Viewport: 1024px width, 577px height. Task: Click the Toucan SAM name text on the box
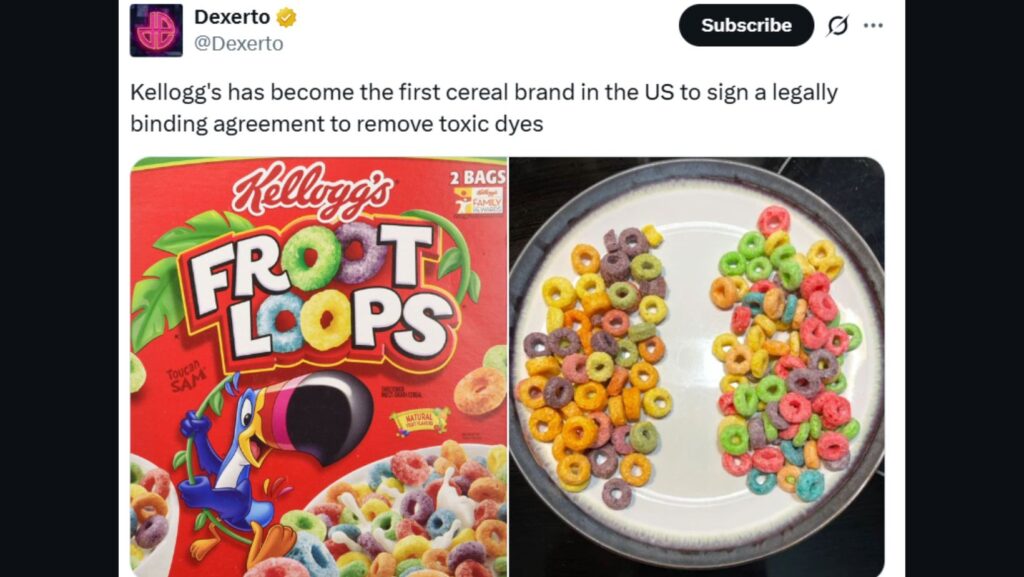point(186,377)
